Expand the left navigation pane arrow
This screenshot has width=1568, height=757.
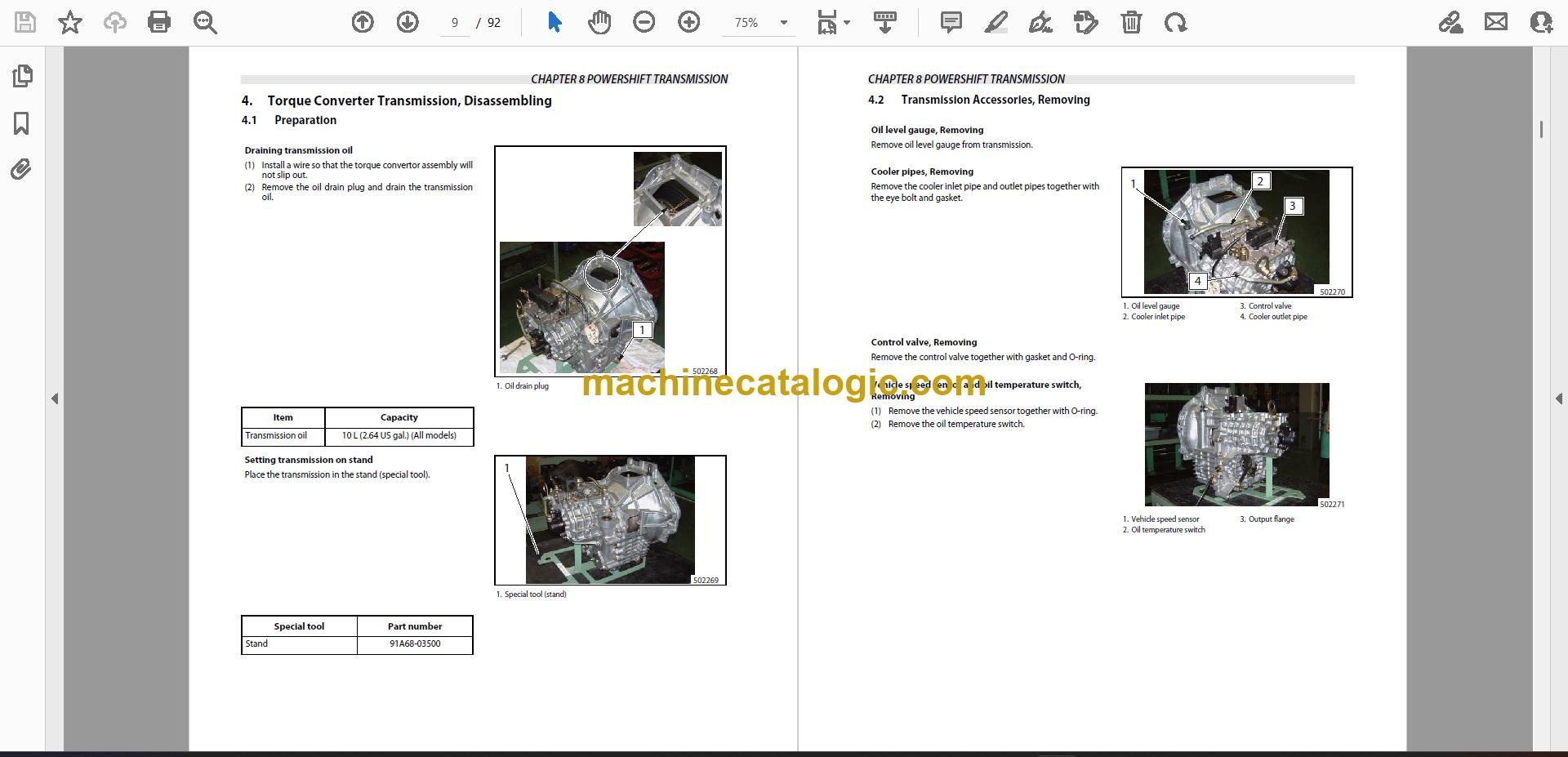click(x=55, y=399)
